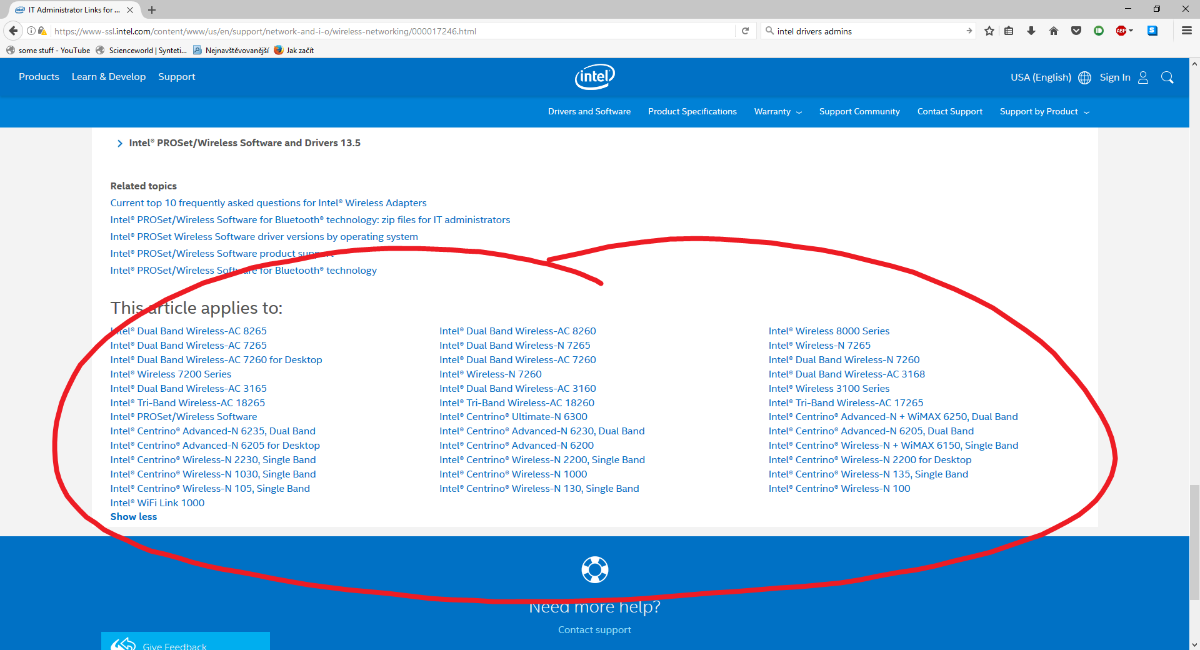The image size is (1200, 650).
Task: Open the Products menu
Action: [38, 77]
